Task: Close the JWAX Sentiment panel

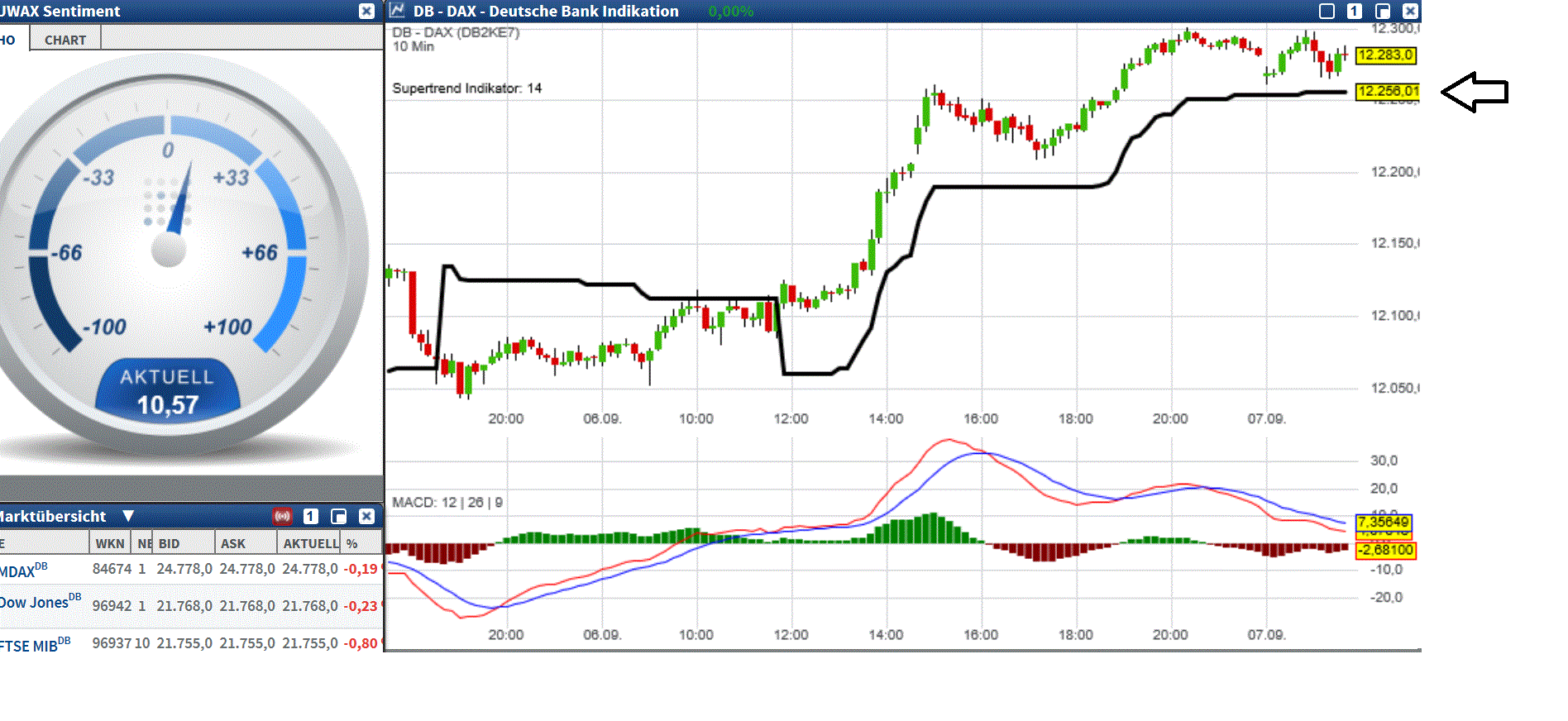Action: pos(366,11)
